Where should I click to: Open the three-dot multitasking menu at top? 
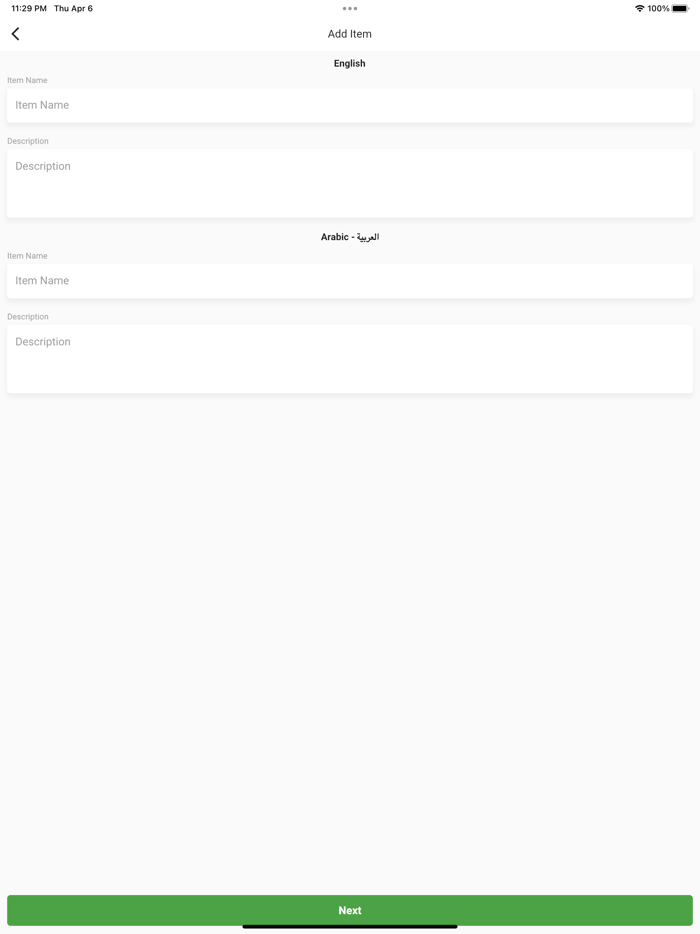pos(350,8)
